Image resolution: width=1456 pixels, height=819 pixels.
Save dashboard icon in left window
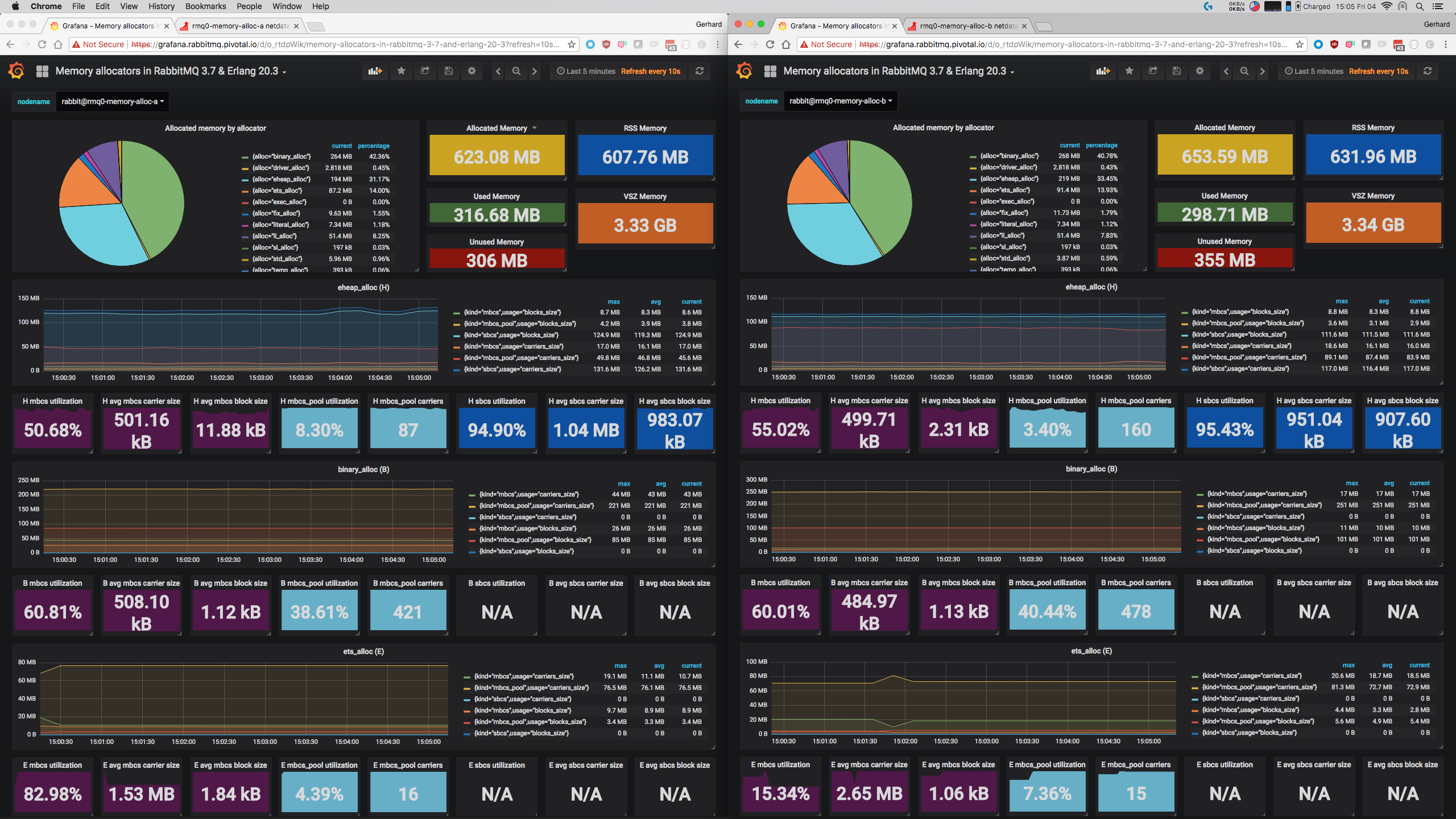[448, 71]
